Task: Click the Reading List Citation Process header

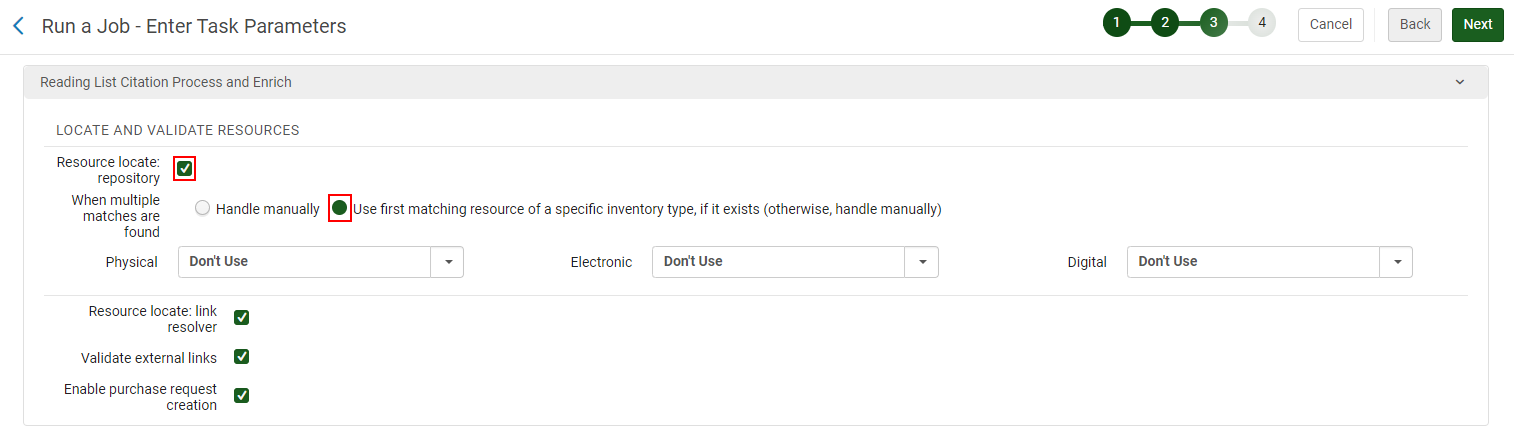Action: point(166,82)
